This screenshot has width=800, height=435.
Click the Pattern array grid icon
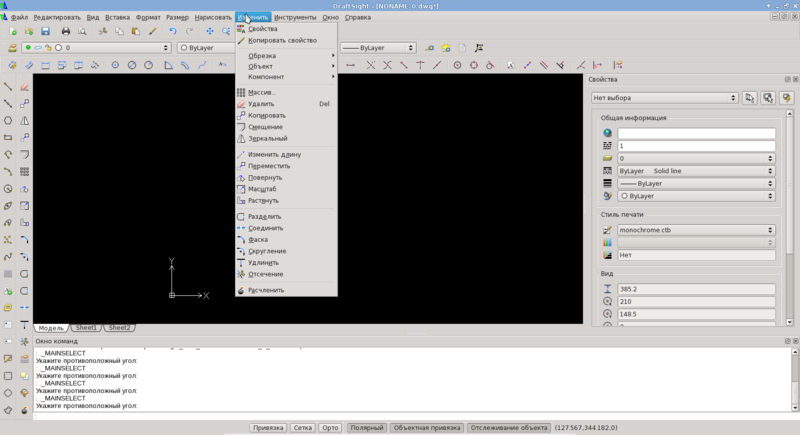tap(24, 172)
